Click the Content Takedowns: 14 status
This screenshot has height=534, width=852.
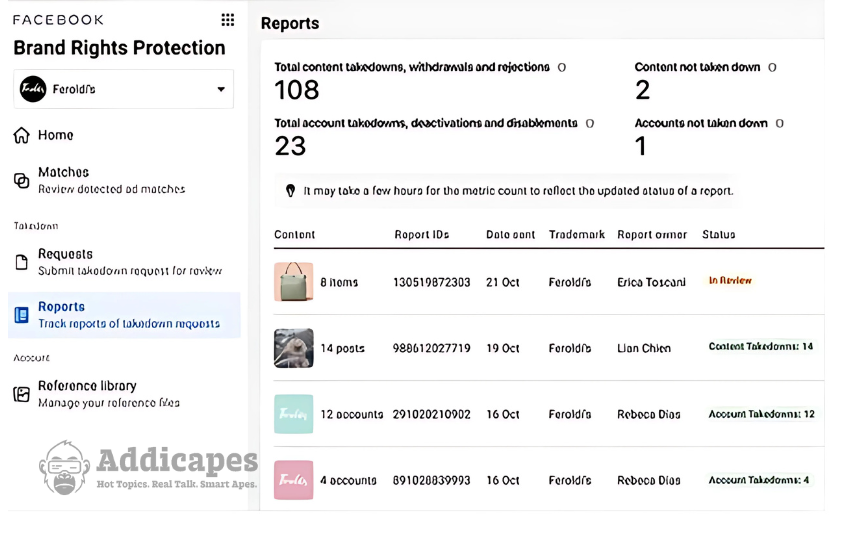761,347
